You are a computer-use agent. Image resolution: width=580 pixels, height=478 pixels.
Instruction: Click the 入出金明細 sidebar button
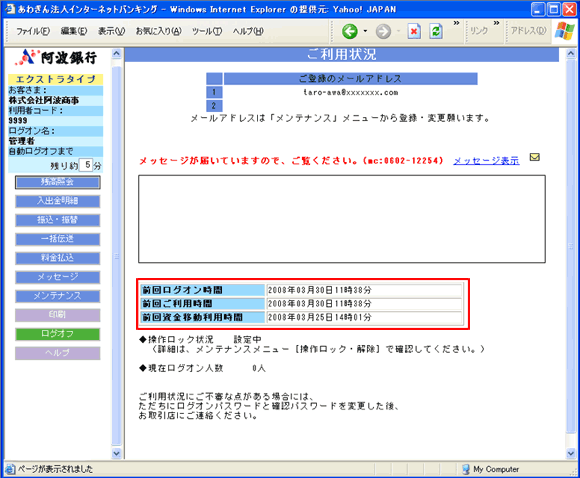coord(57,201)
